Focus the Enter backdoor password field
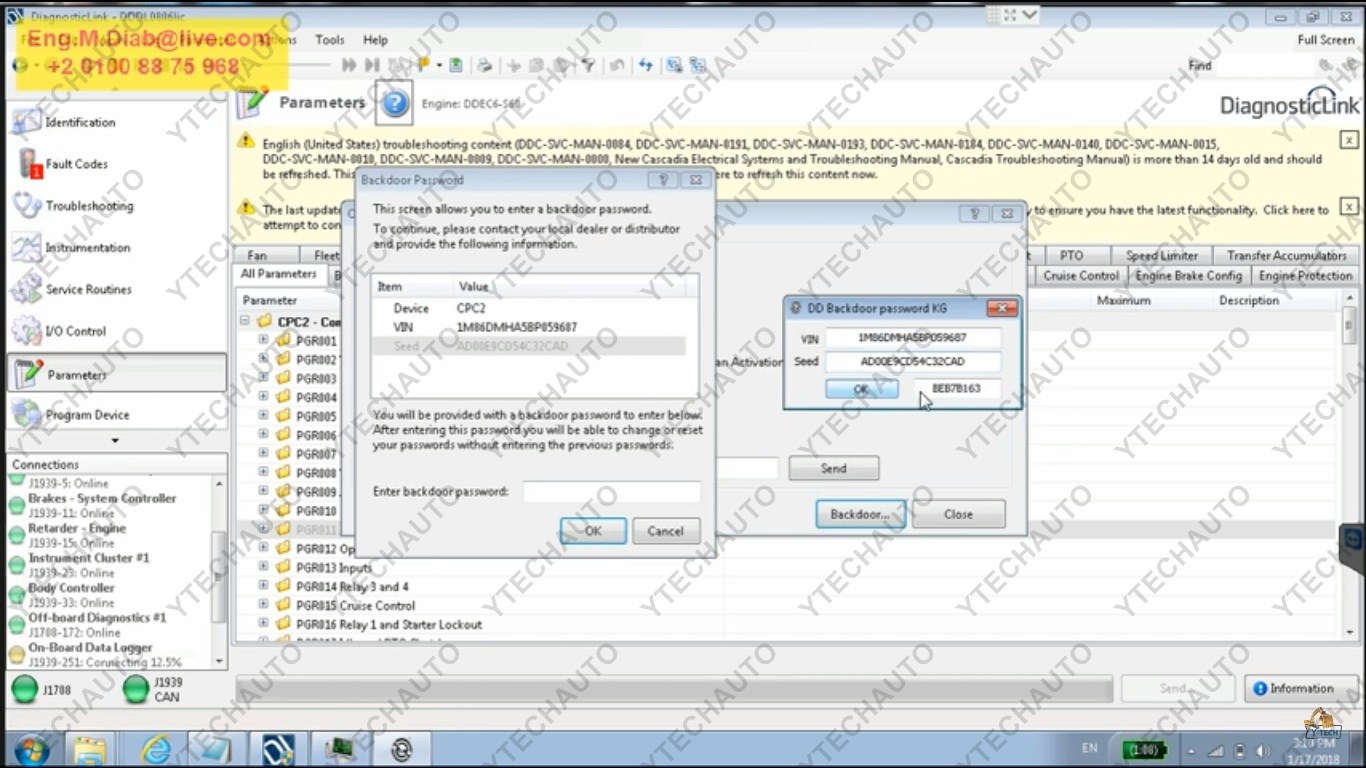Viewport: 1366px width, 768px height. click(x=611, y=491)
